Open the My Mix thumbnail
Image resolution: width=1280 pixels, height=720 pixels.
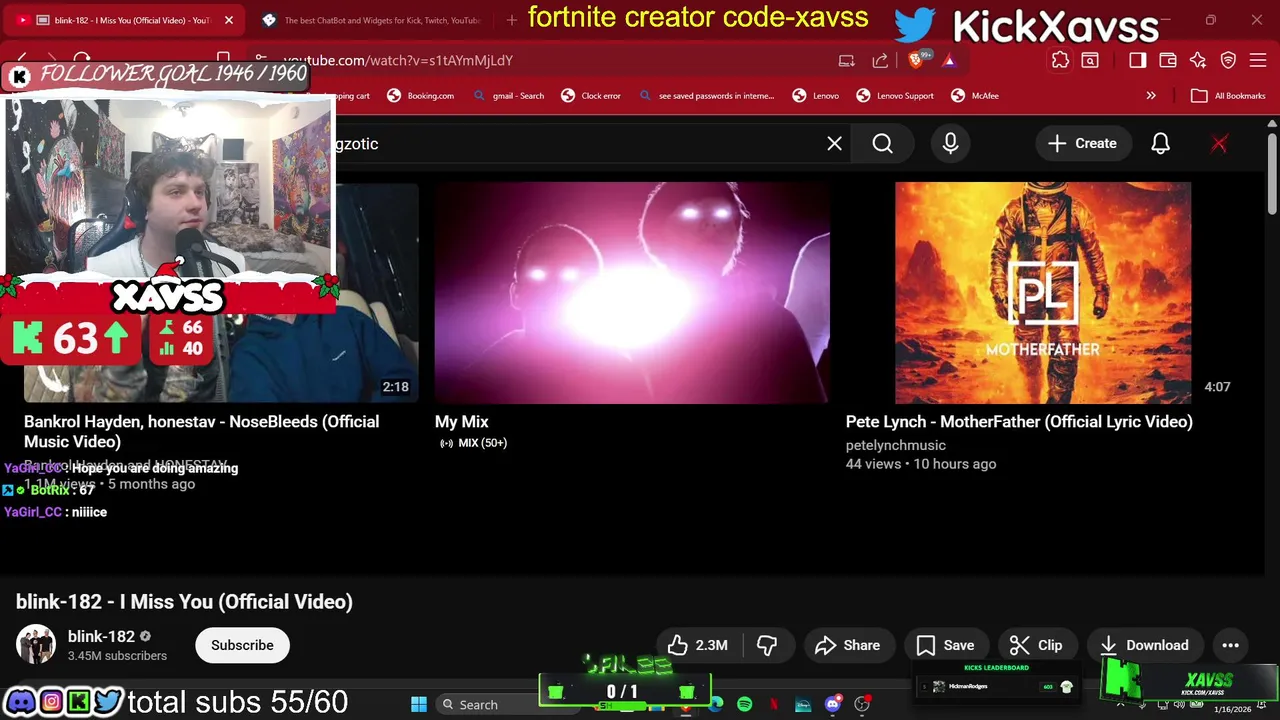pyautogui.click(x=632, y=292)
